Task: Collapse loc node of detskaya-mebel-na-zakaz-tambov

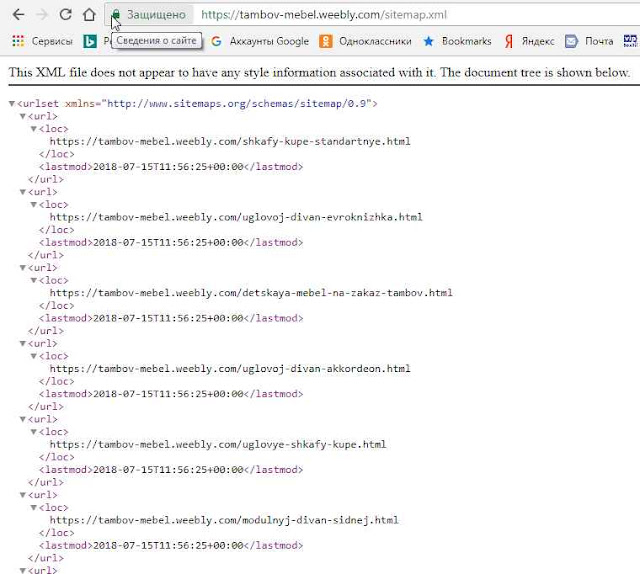Action: point(34,280)
